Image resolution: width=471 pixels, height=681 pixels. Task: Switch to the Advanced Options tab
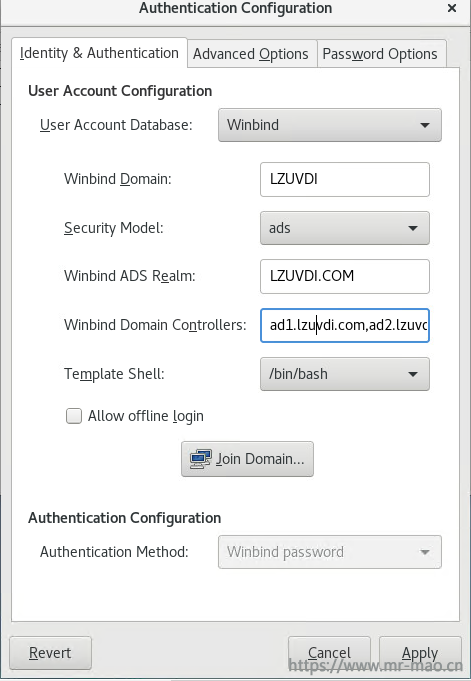[251, 54]
